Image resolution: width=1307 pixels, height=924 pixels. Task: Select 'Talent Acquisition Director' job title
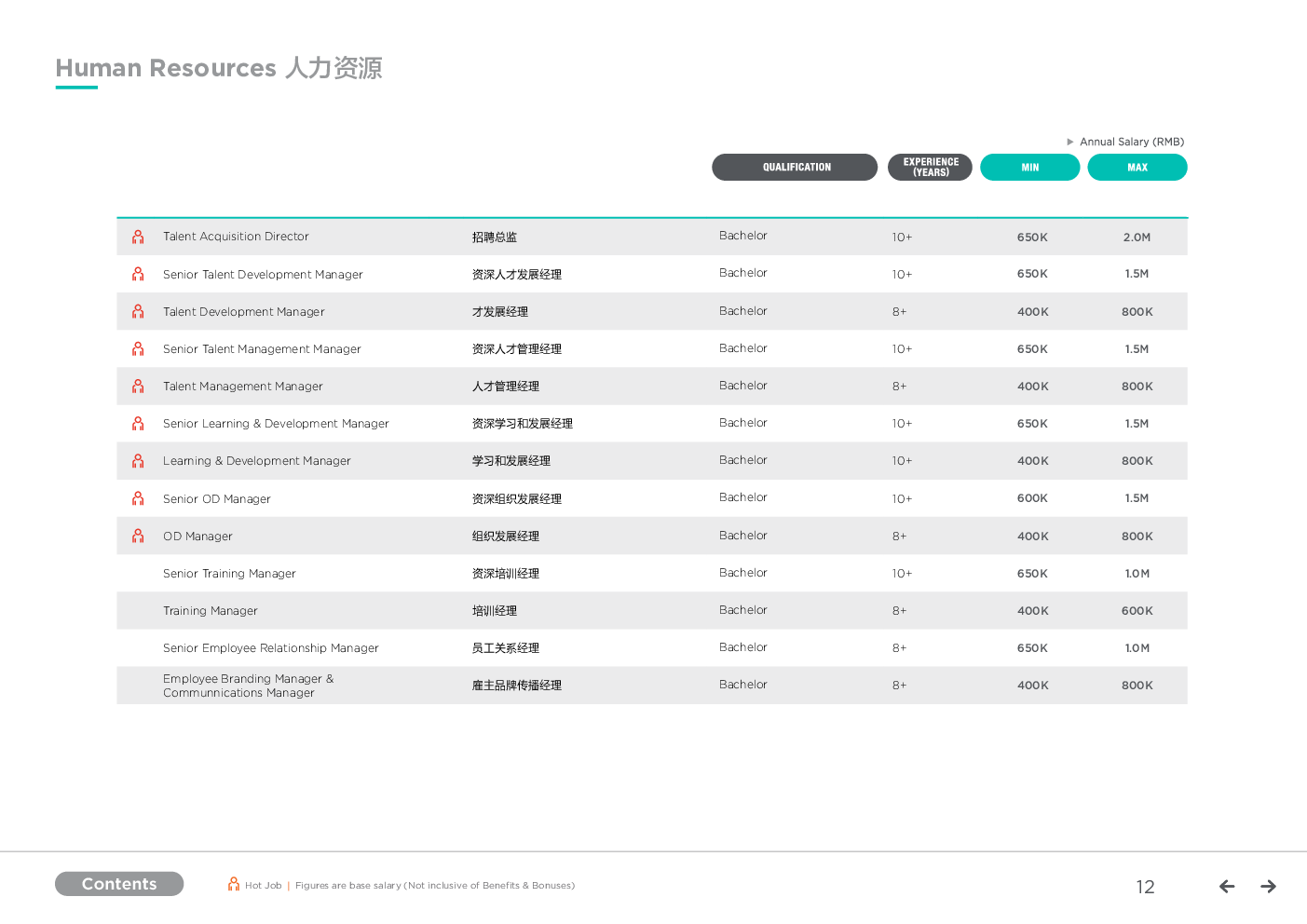236,237
